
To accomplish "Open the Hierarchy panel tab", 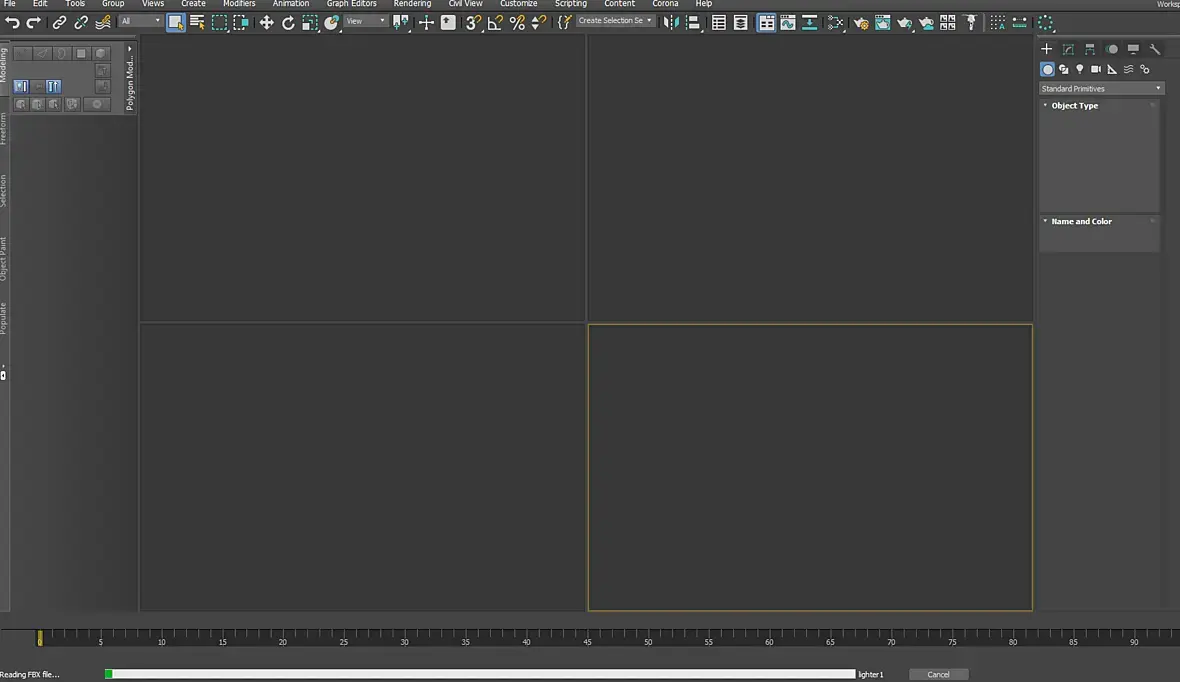I will [1090, 49].
